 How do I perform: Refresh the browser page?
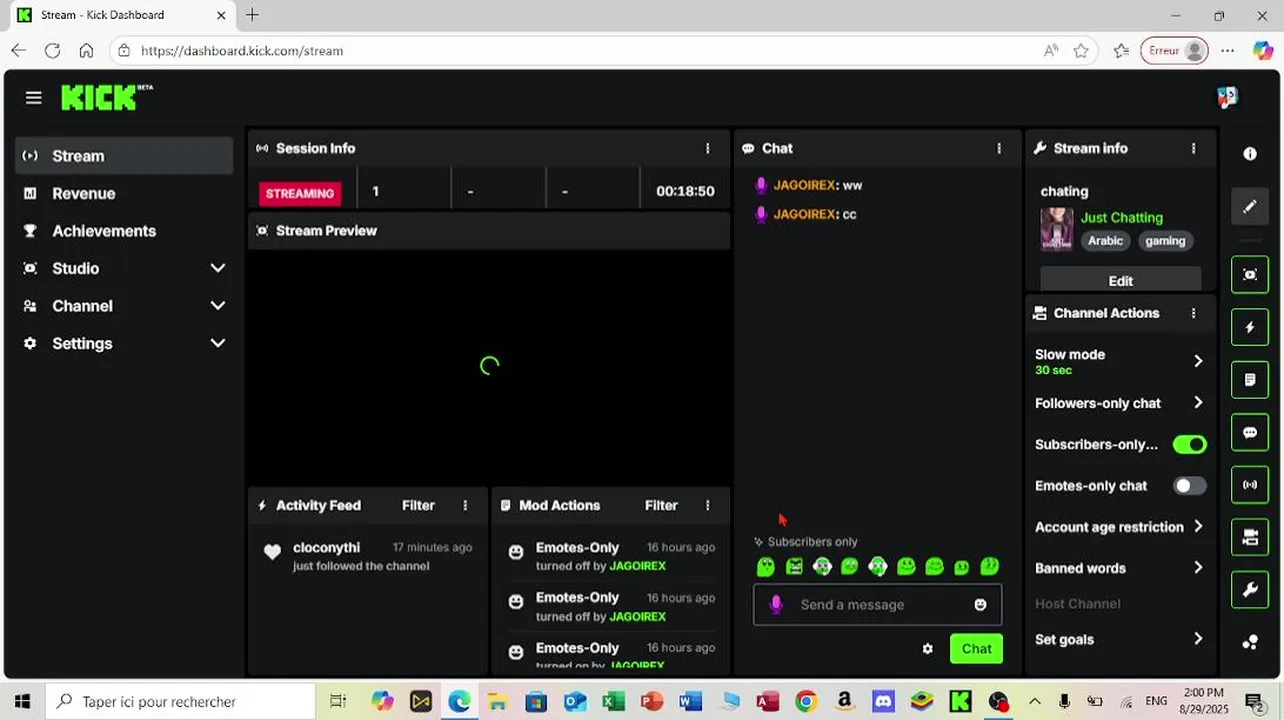52,50
